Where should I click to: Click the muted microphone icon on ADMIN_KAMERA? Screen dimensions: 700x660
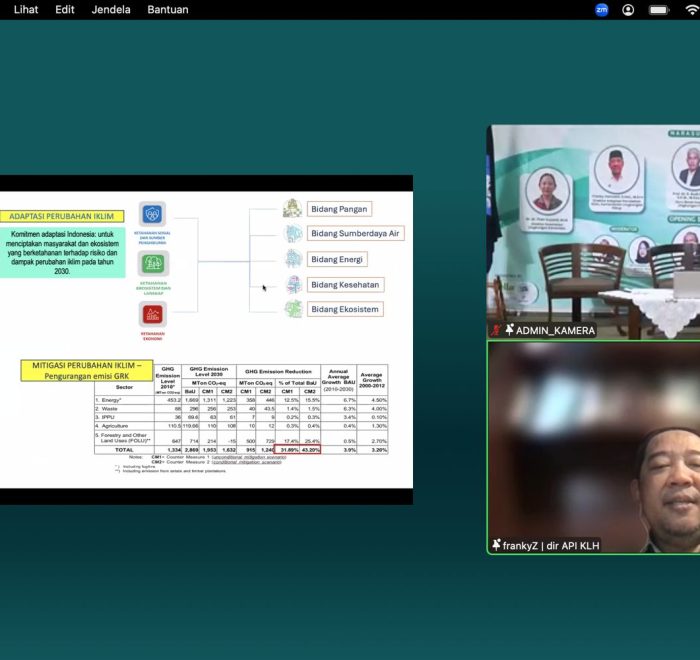[x=496, y=330]
